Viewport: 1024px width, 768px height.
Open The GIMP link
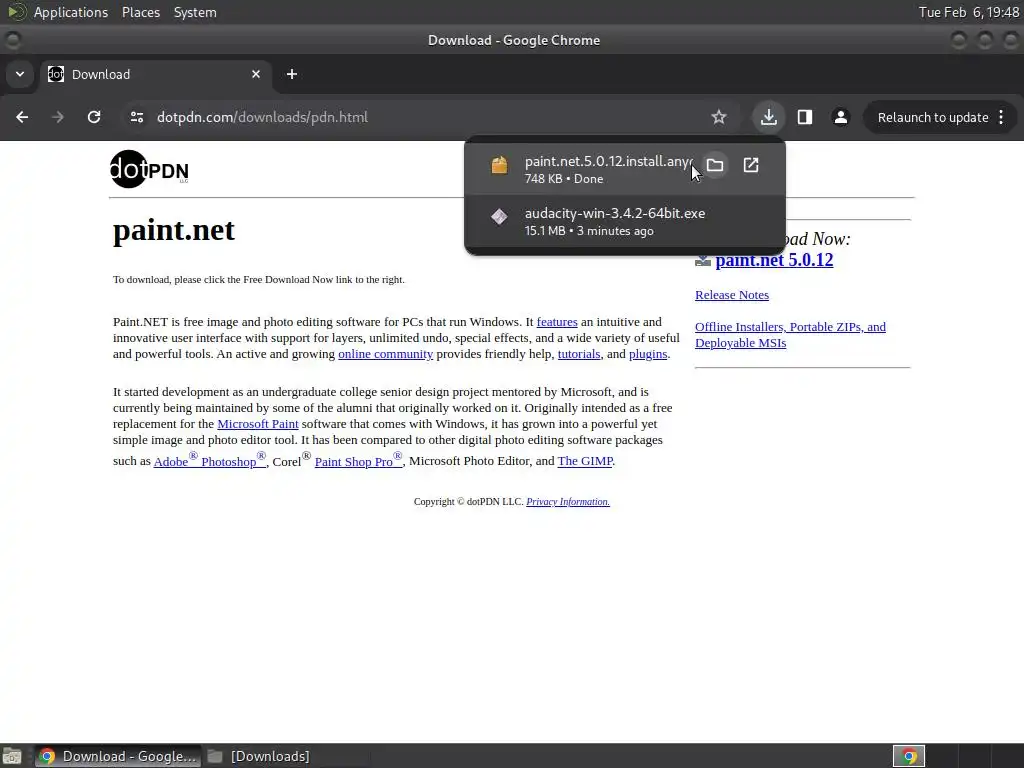(x=585, y=461)
